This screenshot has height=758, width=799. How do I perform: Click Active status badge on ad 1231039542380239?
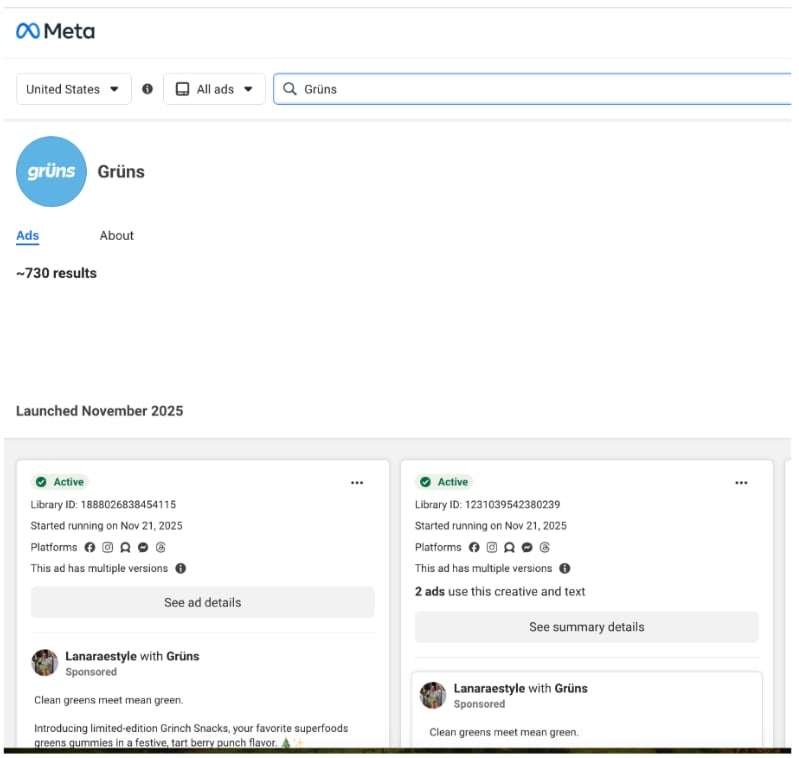(444, 482)
